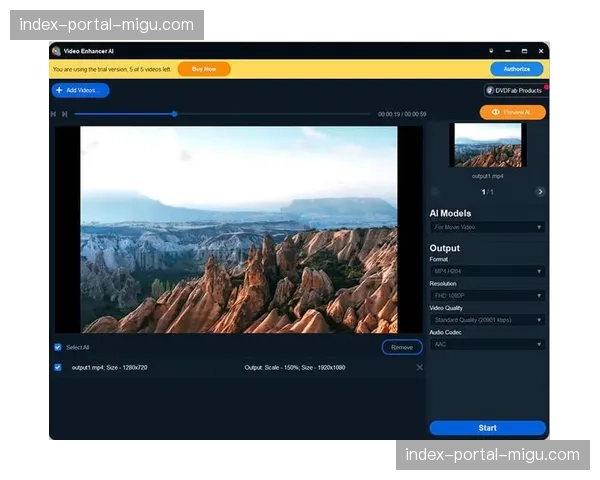
Task: Uncheck the output1.mp4 file checkbox
Action: click(x=57, y=367)
